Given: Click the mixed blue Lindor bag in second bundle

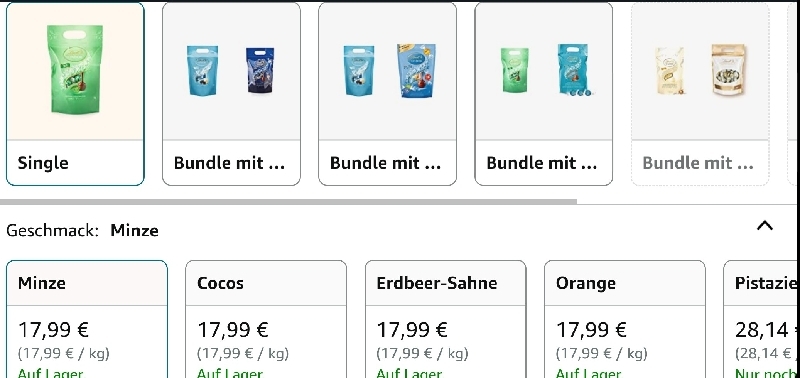Looking at the screenshot, I should click(416, 71).
